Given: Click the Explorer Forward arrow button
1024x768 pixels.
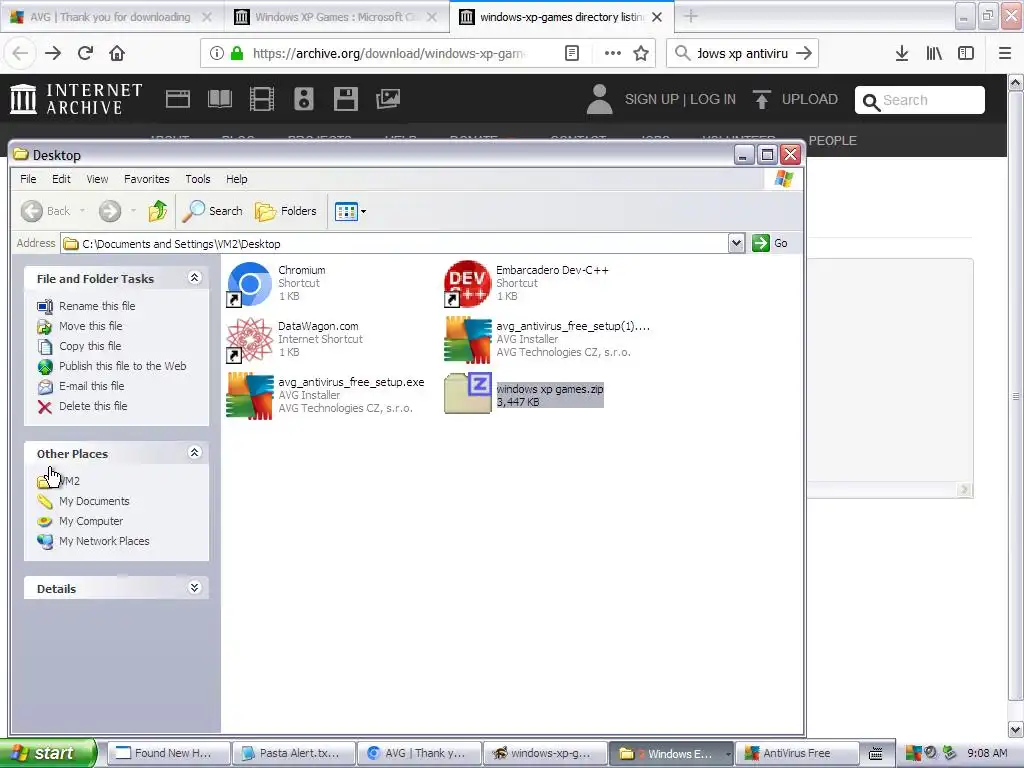Looking at the screenshot, I should pyautogui.click(x=110, y=211).
